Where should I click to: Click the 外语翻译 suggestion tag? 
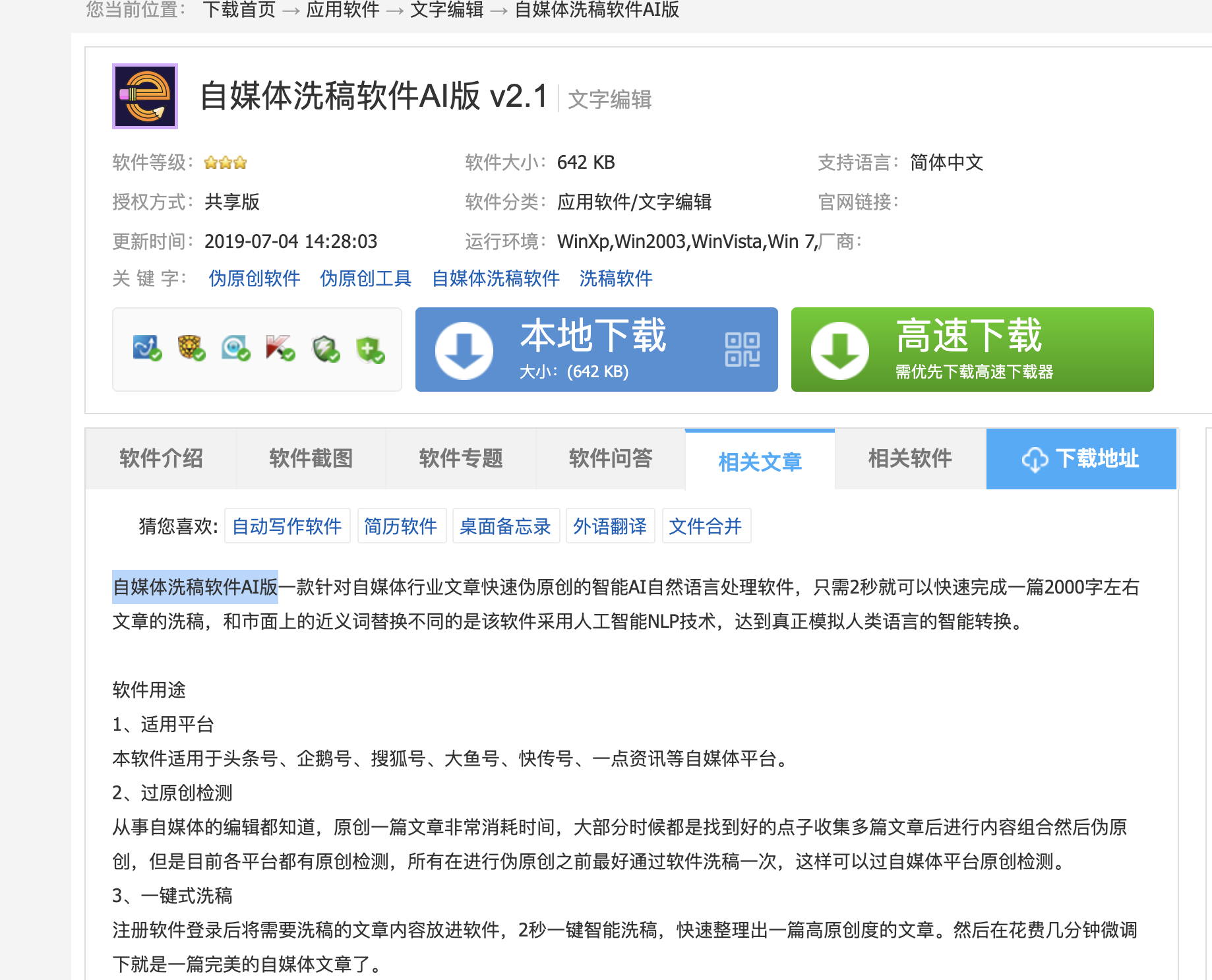[x=610, y=526]
